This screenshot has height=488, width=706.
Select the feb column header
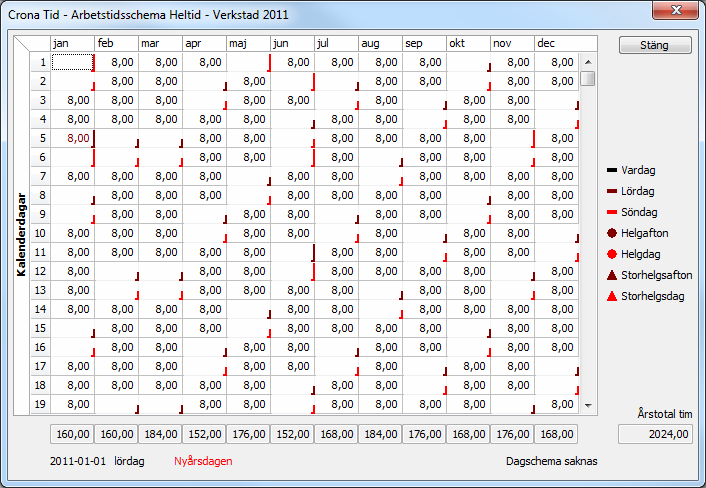(116, 44)
